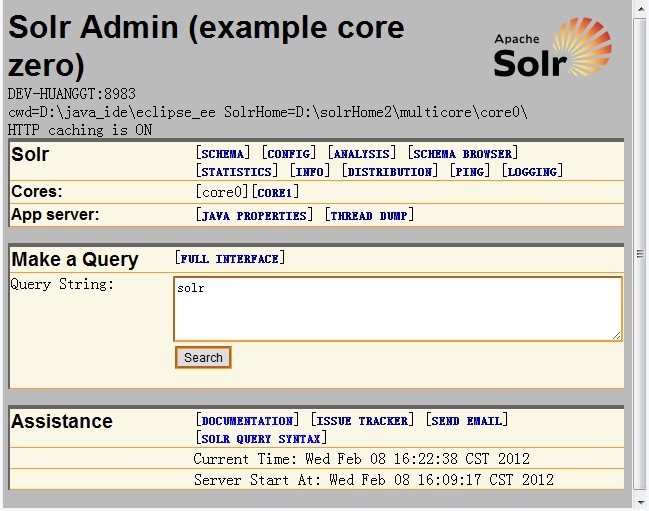This screenshot has height=511, width=649.
Task: Click the Assistance heading
Action: [x=62, y=421]
